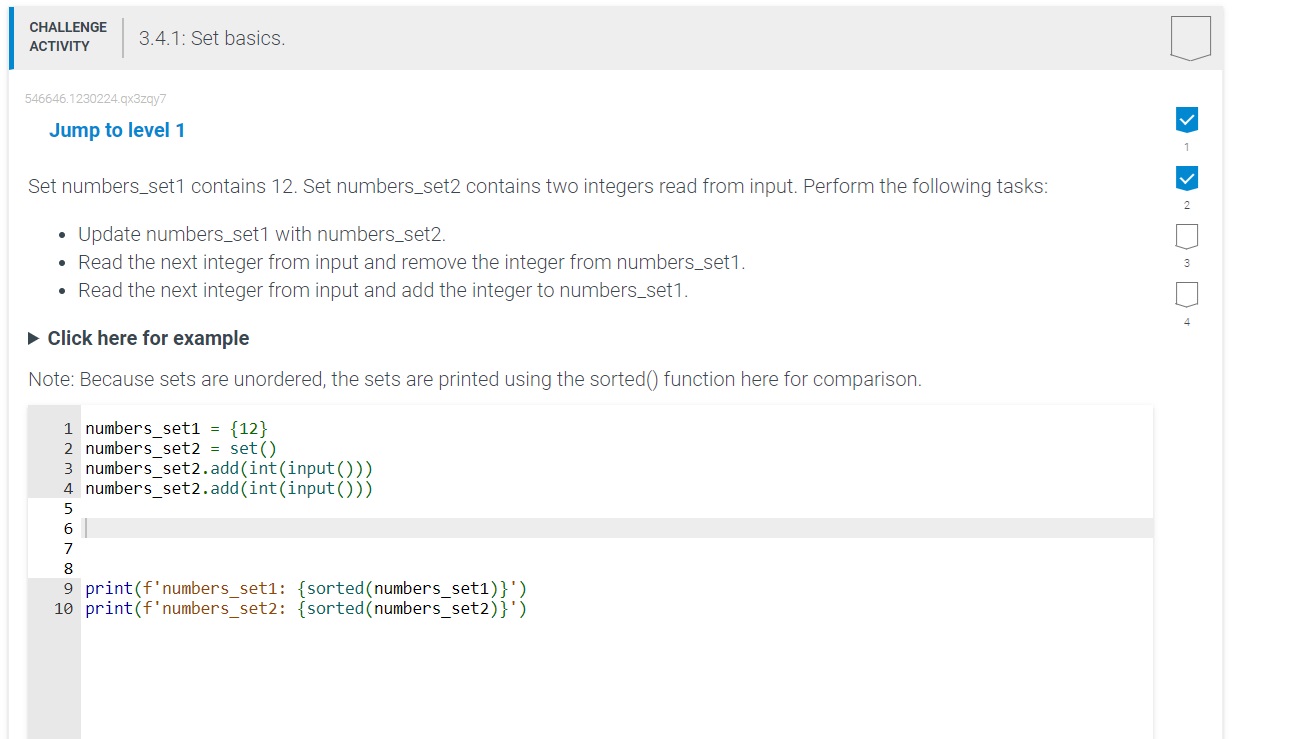Select completed level 2 checkmark
Screen dimensions: 1296x739
1186,178
